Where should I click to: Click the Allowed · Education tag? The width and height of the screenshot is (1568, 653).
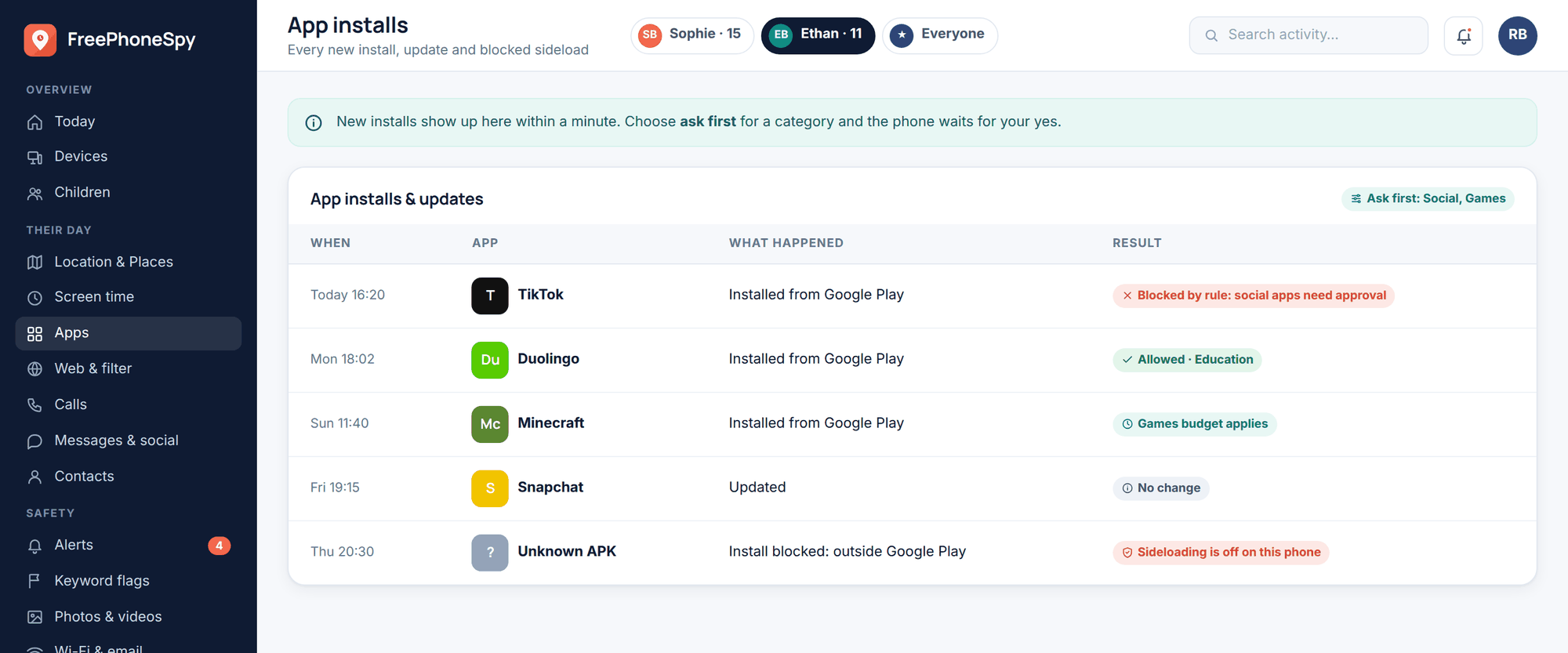pos(1187,360)
